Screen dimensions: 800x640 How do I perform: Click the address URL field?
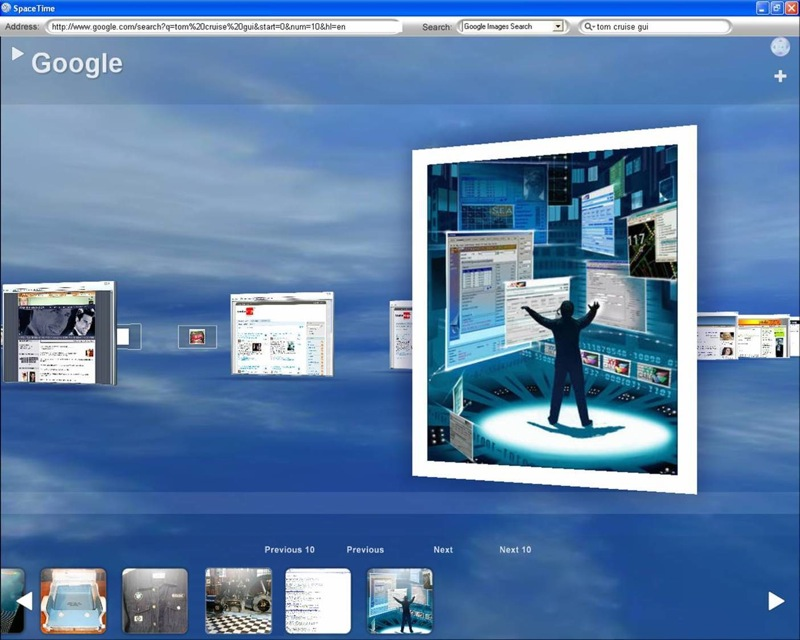pos(223,27)
